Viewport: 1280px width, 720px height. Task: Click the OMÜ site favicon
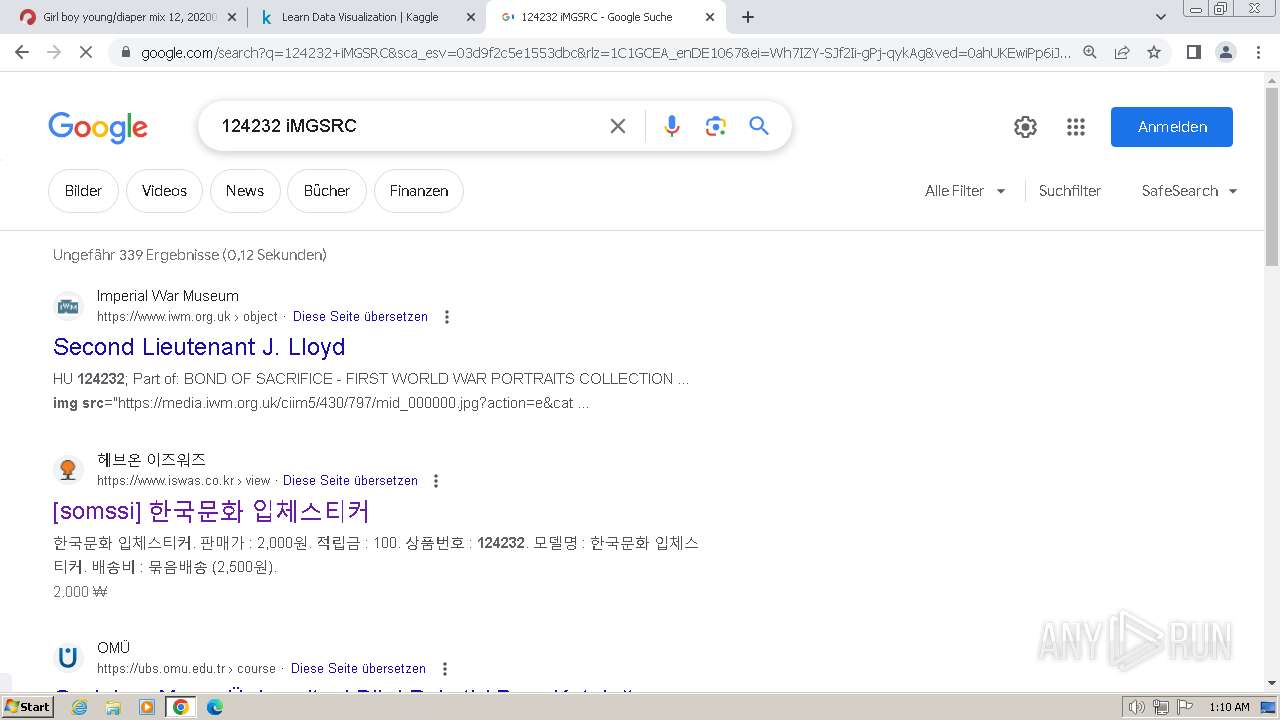[x=68, y=658]
